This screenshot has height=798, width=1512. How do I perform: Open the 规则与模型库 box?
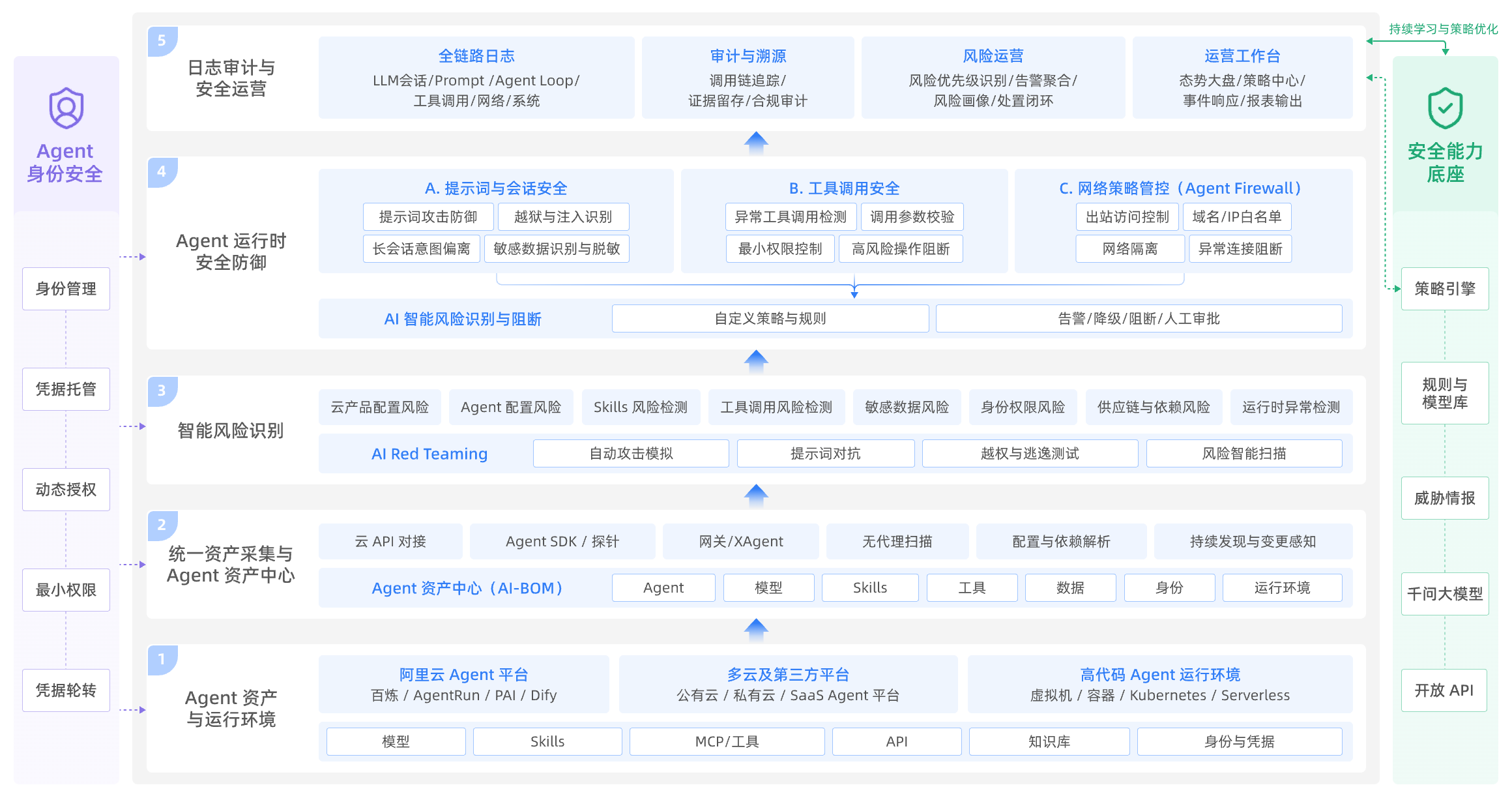coord(1445,393)
